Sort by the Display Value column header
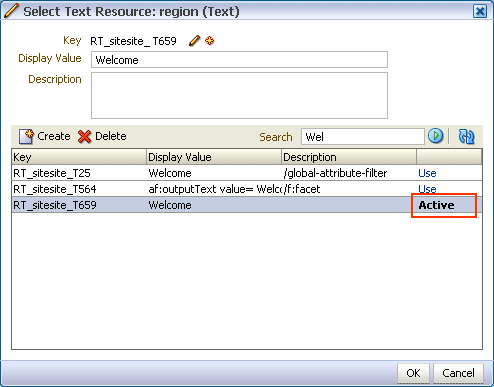Viewport: 494px width, 387px height. (214, 157)
